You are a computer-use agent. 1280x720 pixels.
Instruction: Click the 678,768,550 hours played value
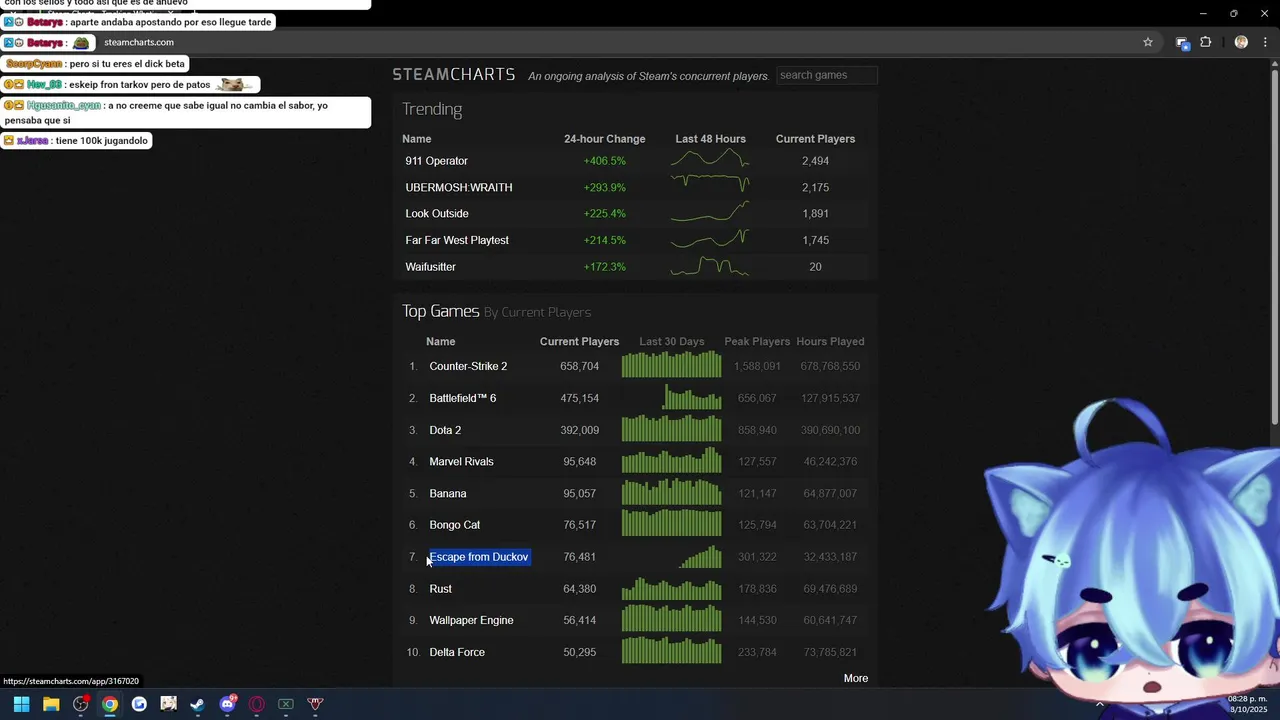[830, 366]
